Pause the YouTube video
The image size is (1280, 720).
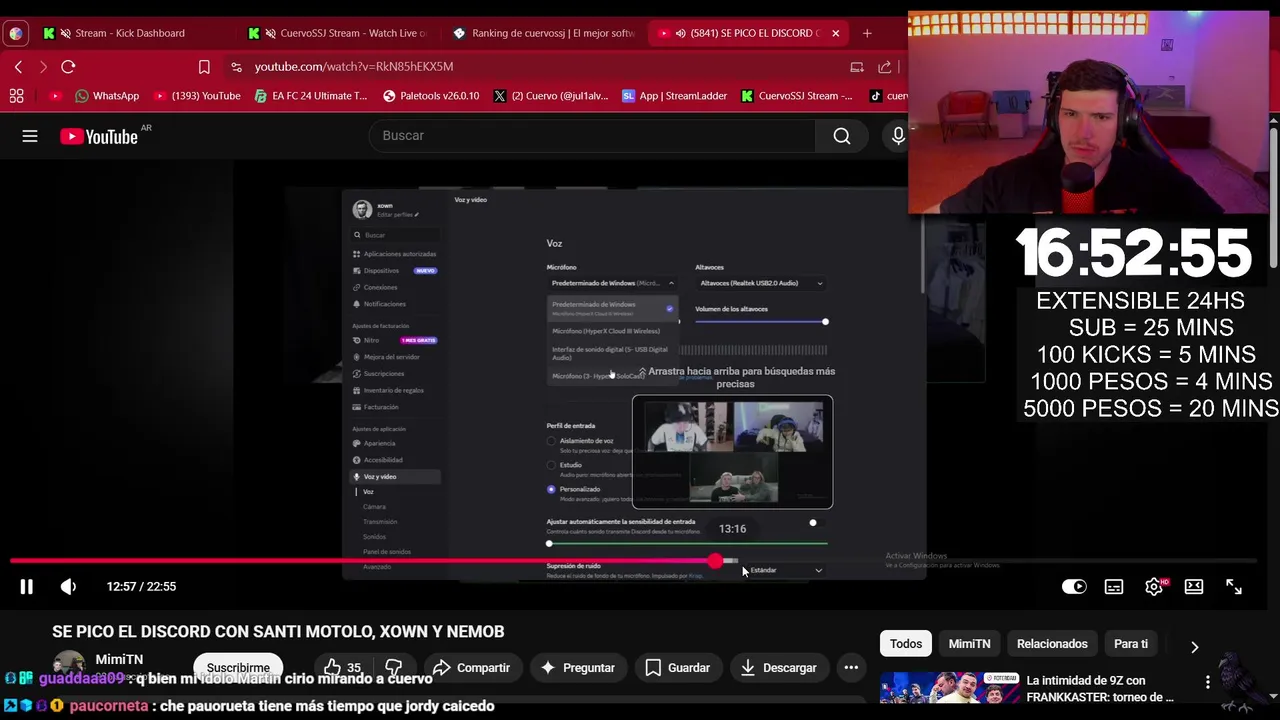coord(27,587)
